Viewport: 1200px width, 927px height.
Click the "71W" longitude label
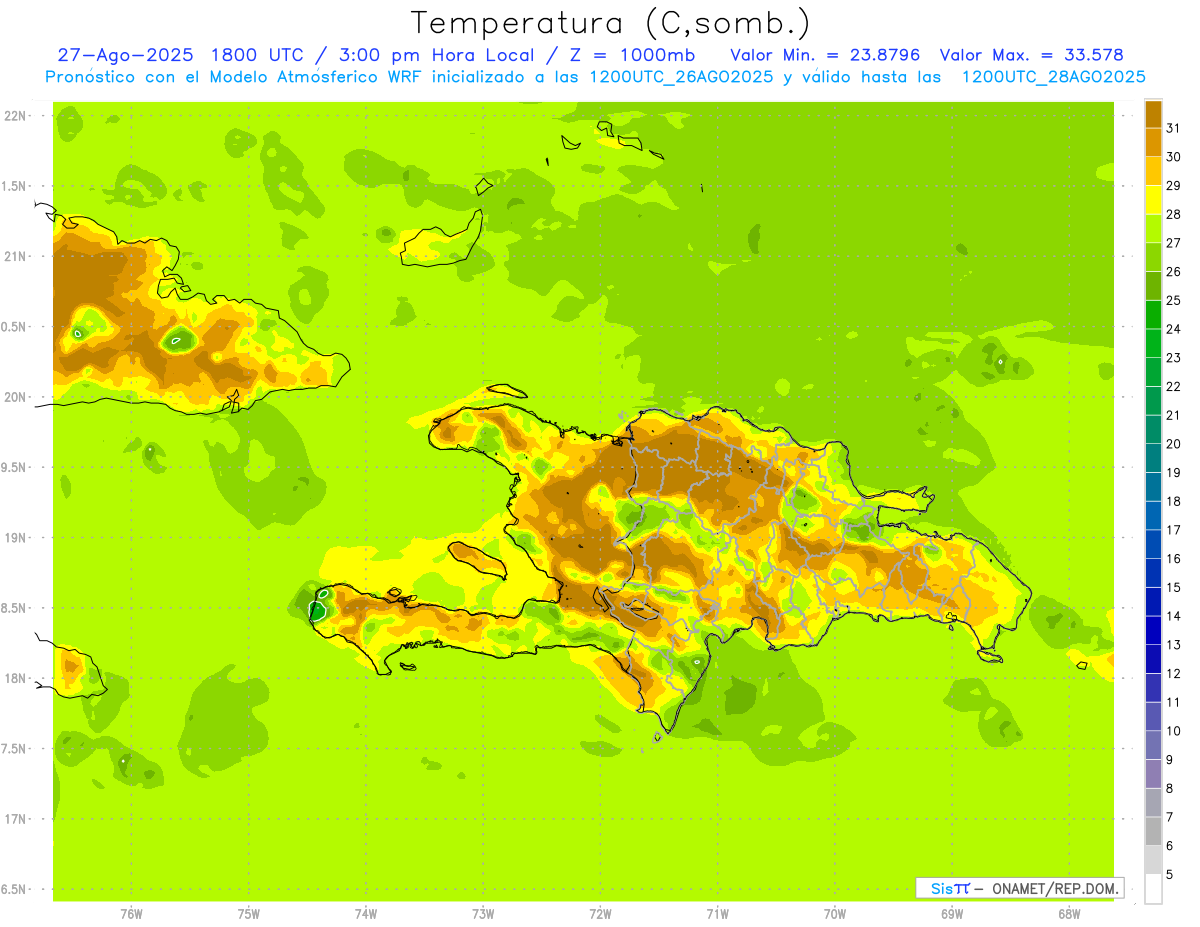pyautogui.click(x=717, y=914)
